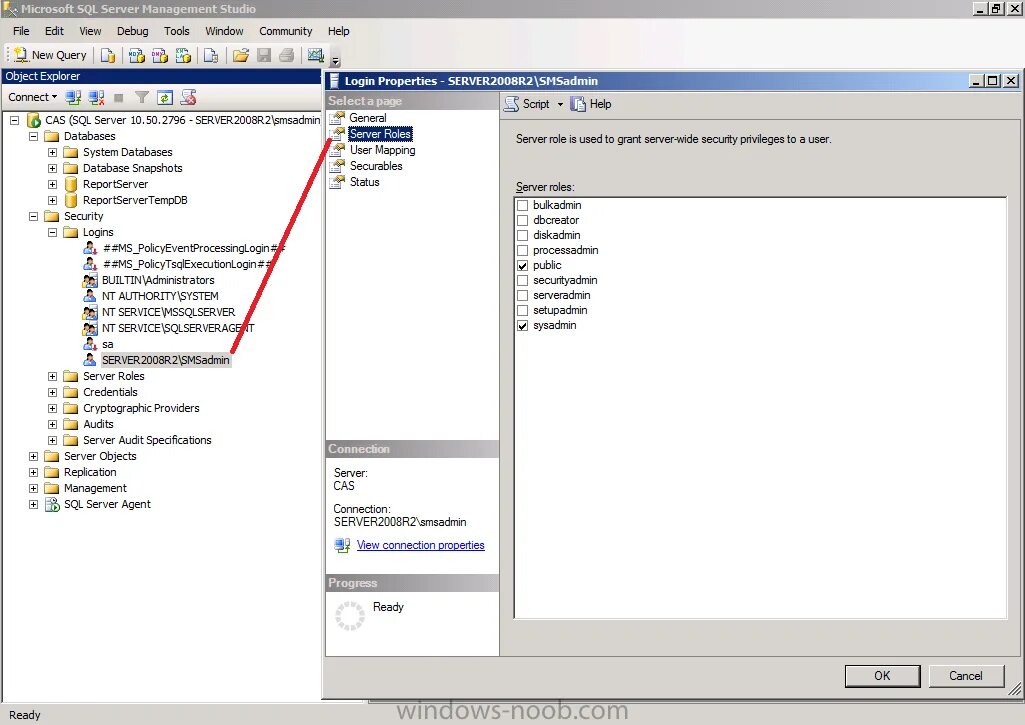Open the Edit menu
1025x725 pixels.
point(54,31)
